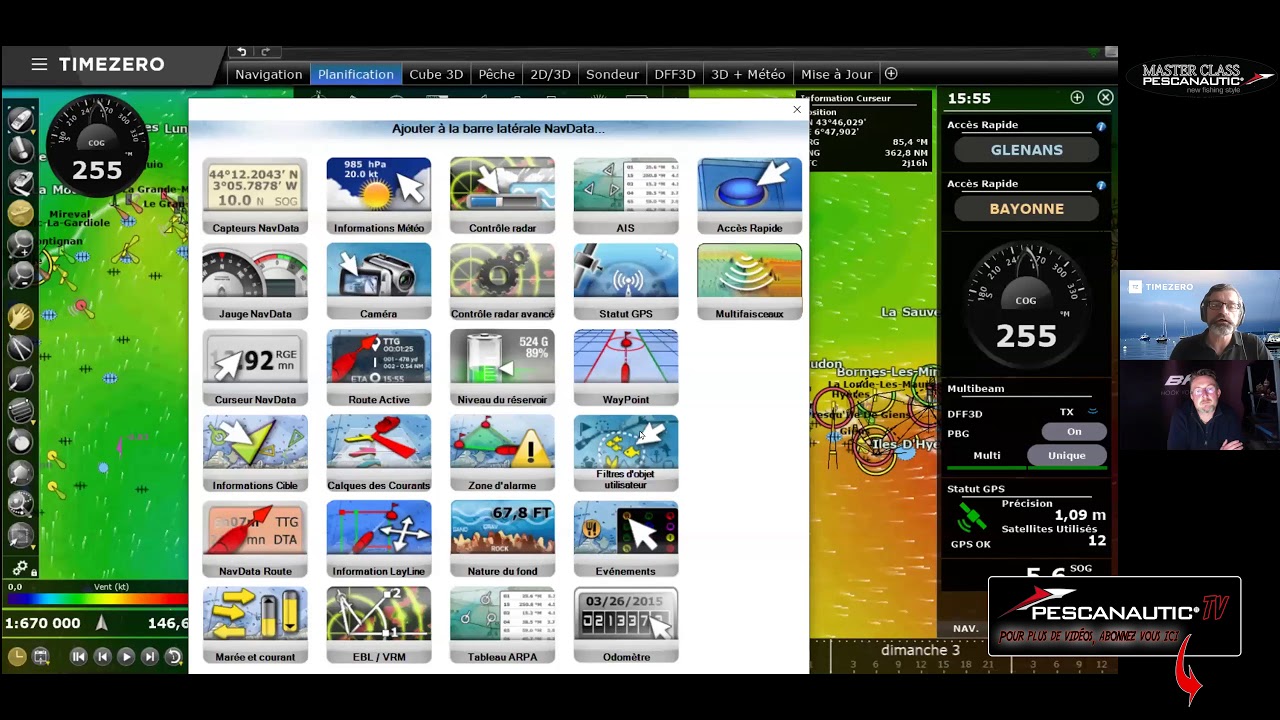Click the redo arrow in title bar
The height and width of the screenshot is (720, 1280).
pyautogui.click(x=265, y=52)
